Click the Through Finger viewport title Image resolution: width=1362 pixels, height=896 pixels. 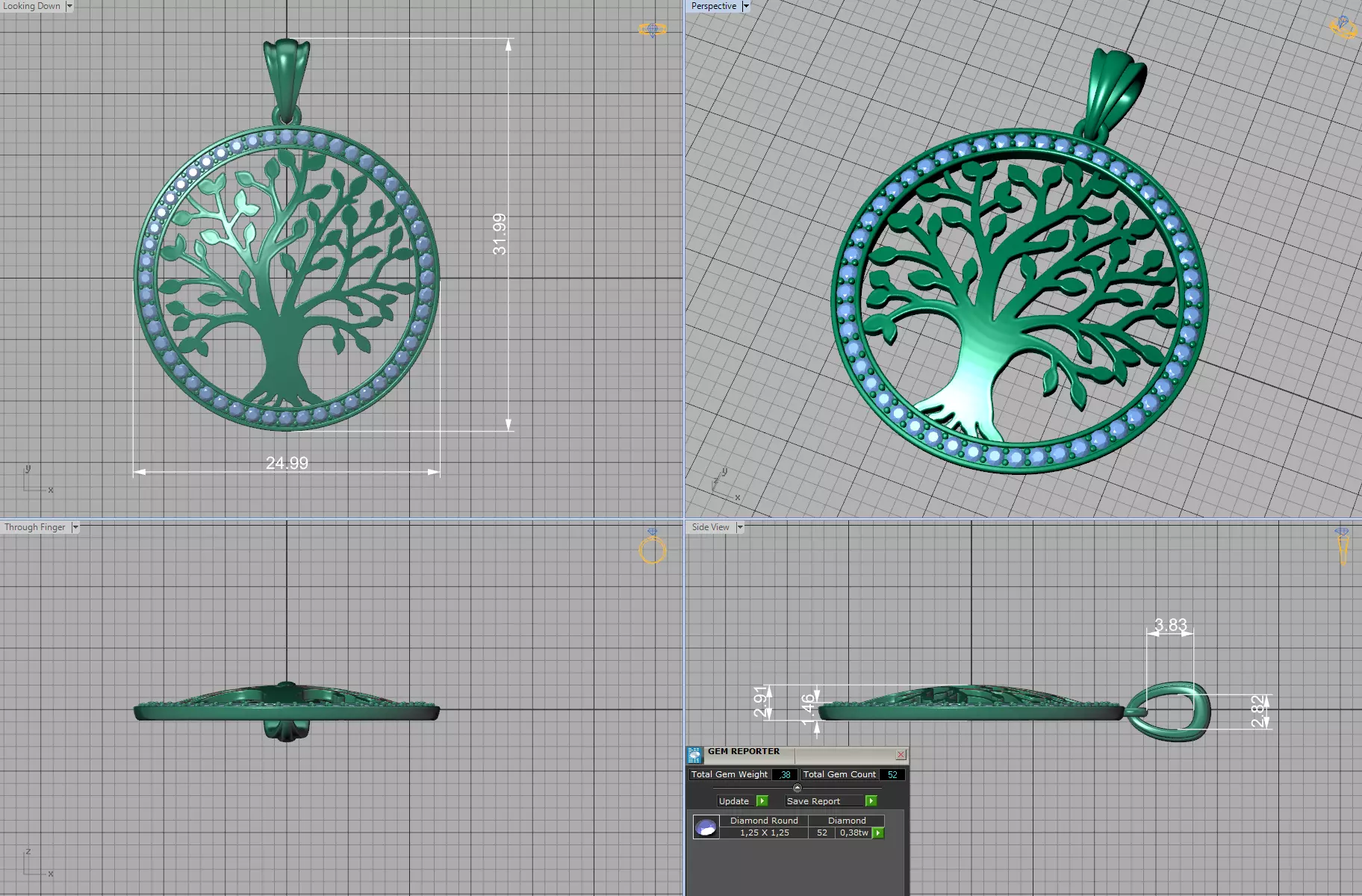coord(35,527)
